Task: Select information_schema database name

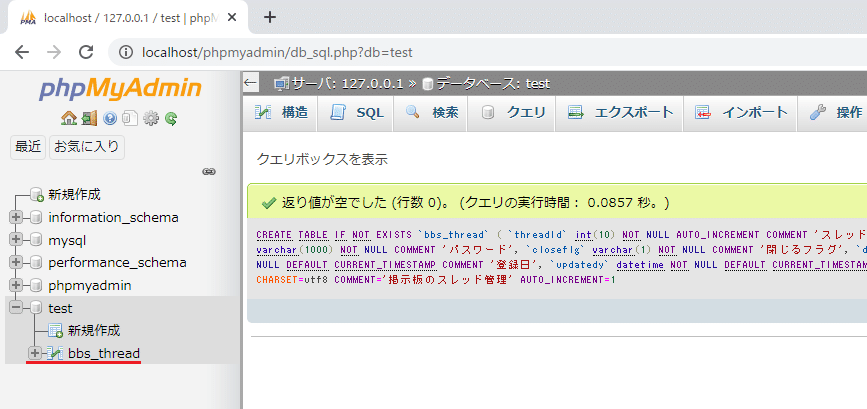Action: tap(113, 217)
